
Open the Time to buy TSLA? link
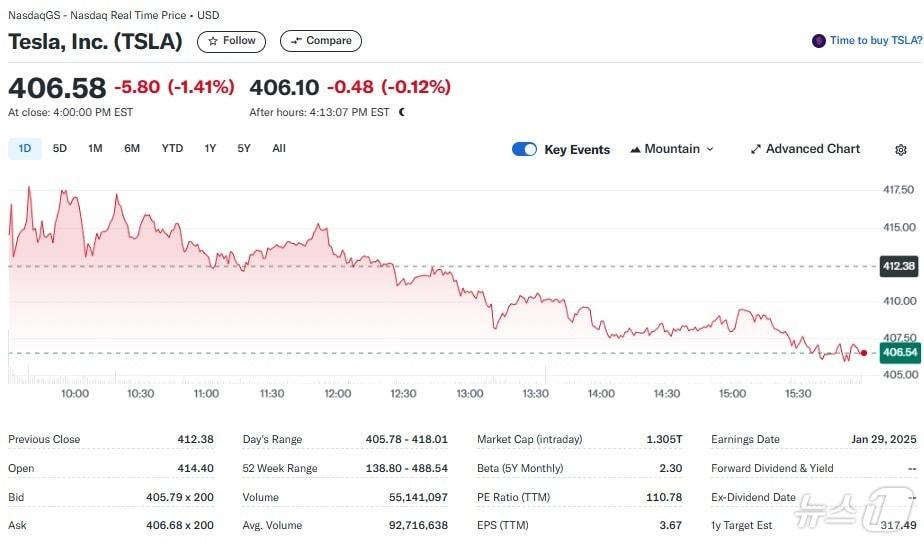click(876, 41)
